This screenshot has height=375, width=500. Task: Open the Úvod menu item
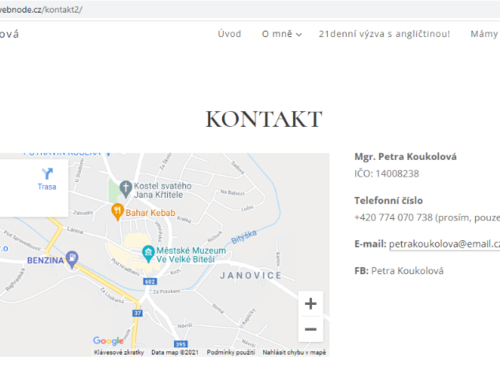[x=229, y=34]
